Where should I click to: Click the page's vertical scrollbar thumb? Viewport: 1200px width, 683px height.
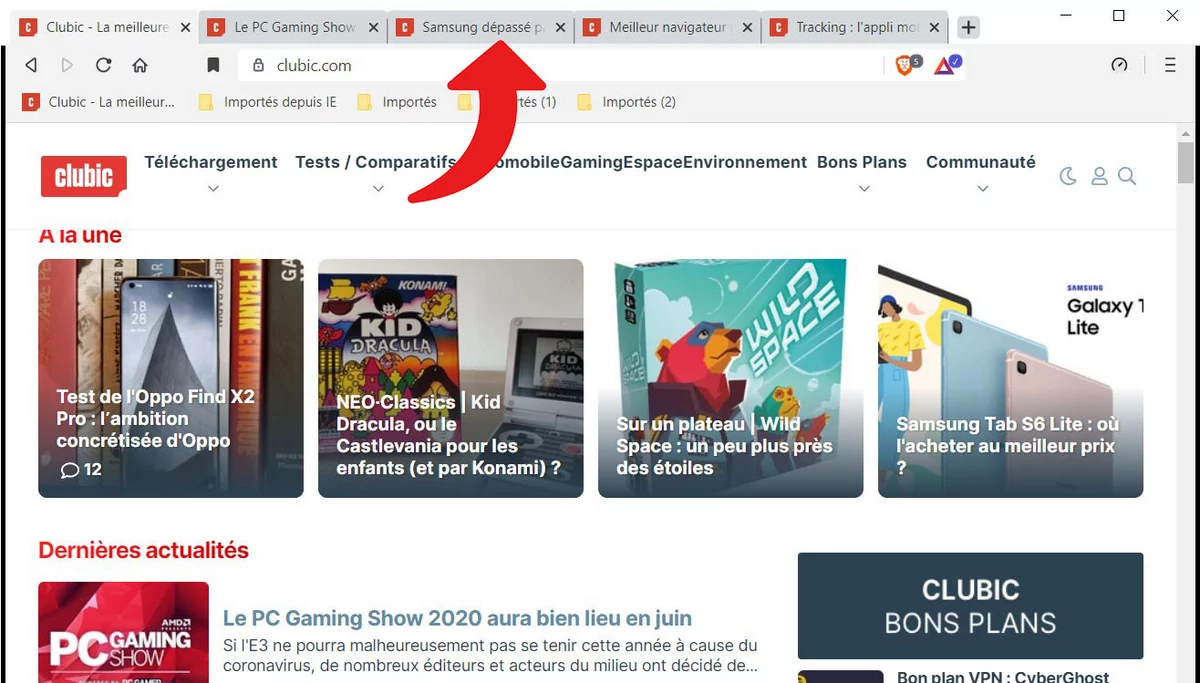1186,163
